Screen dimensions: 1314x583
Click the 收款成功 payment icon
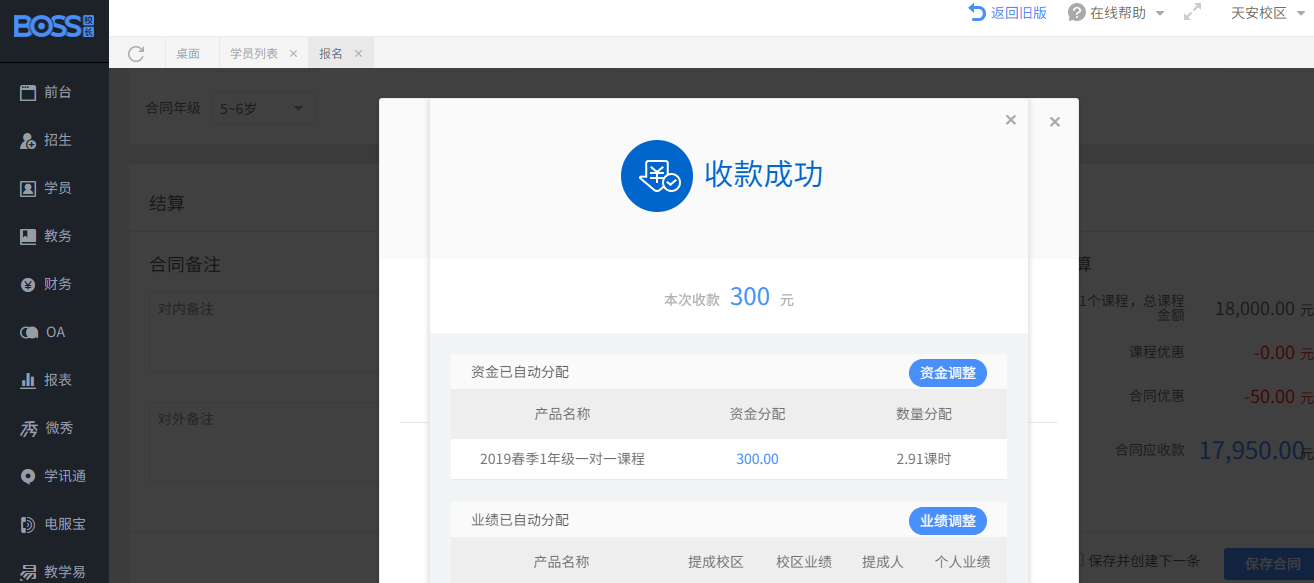657,176
